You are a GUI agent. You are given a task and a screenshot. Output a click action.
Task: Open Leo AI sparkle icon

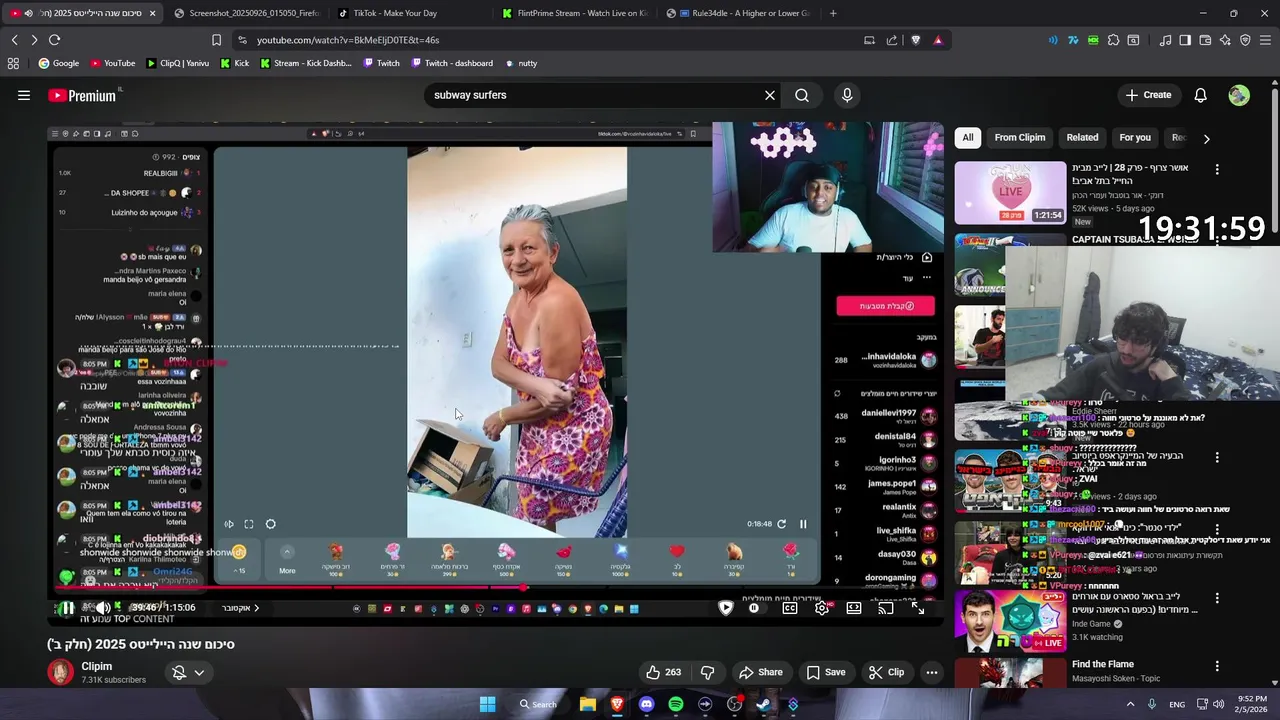[1226, 40]
